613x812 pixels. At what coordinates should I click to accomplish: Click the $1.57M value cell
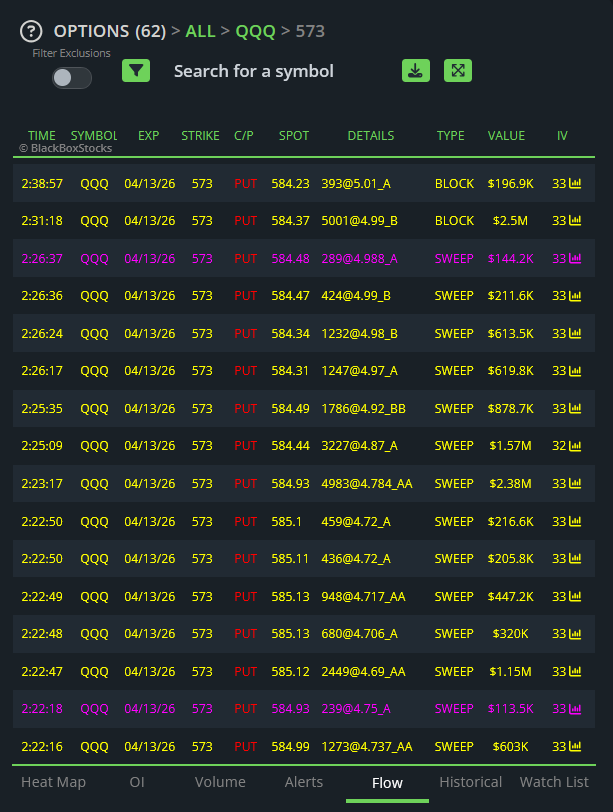click(x=510, y=446)
